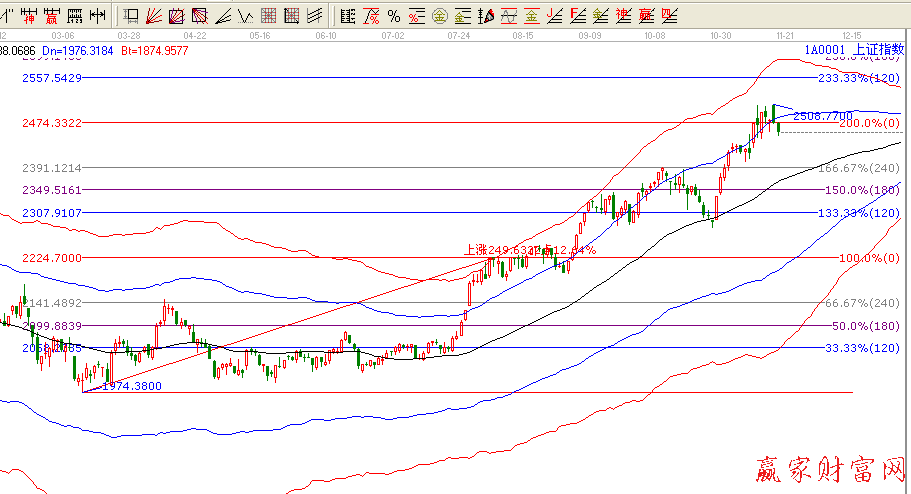Select the 07-24 date on time axis
911x494 pixels.
(x=460, y=34)
